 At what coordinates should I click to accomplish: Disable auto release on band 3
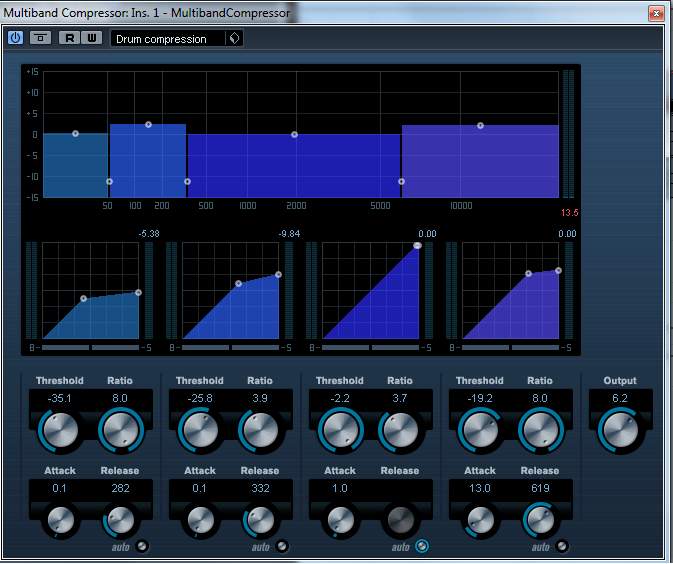[422, 546]
